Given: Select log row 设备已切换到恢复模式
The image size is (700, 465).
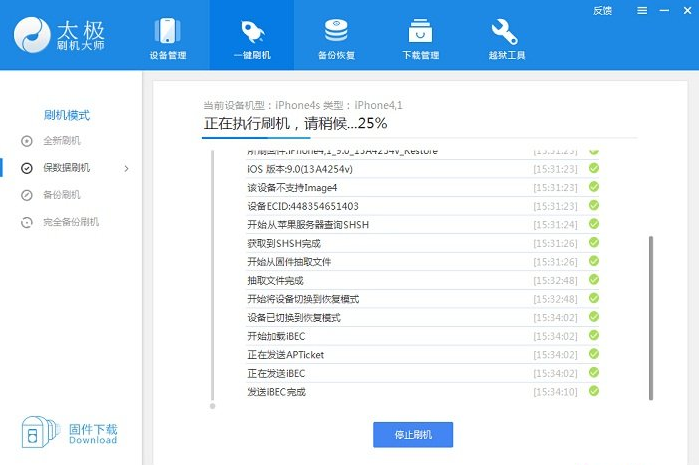Looking at the screenshot, I should click(x=422, y=317).
